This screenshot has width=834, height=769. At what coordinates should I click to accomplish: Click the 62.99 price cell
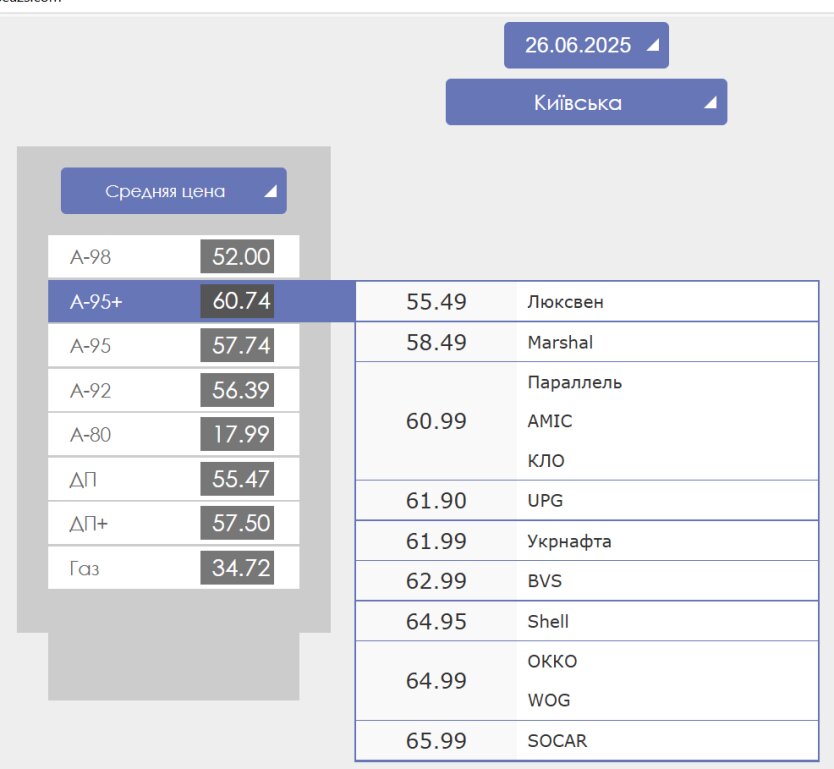coord(436,581)
